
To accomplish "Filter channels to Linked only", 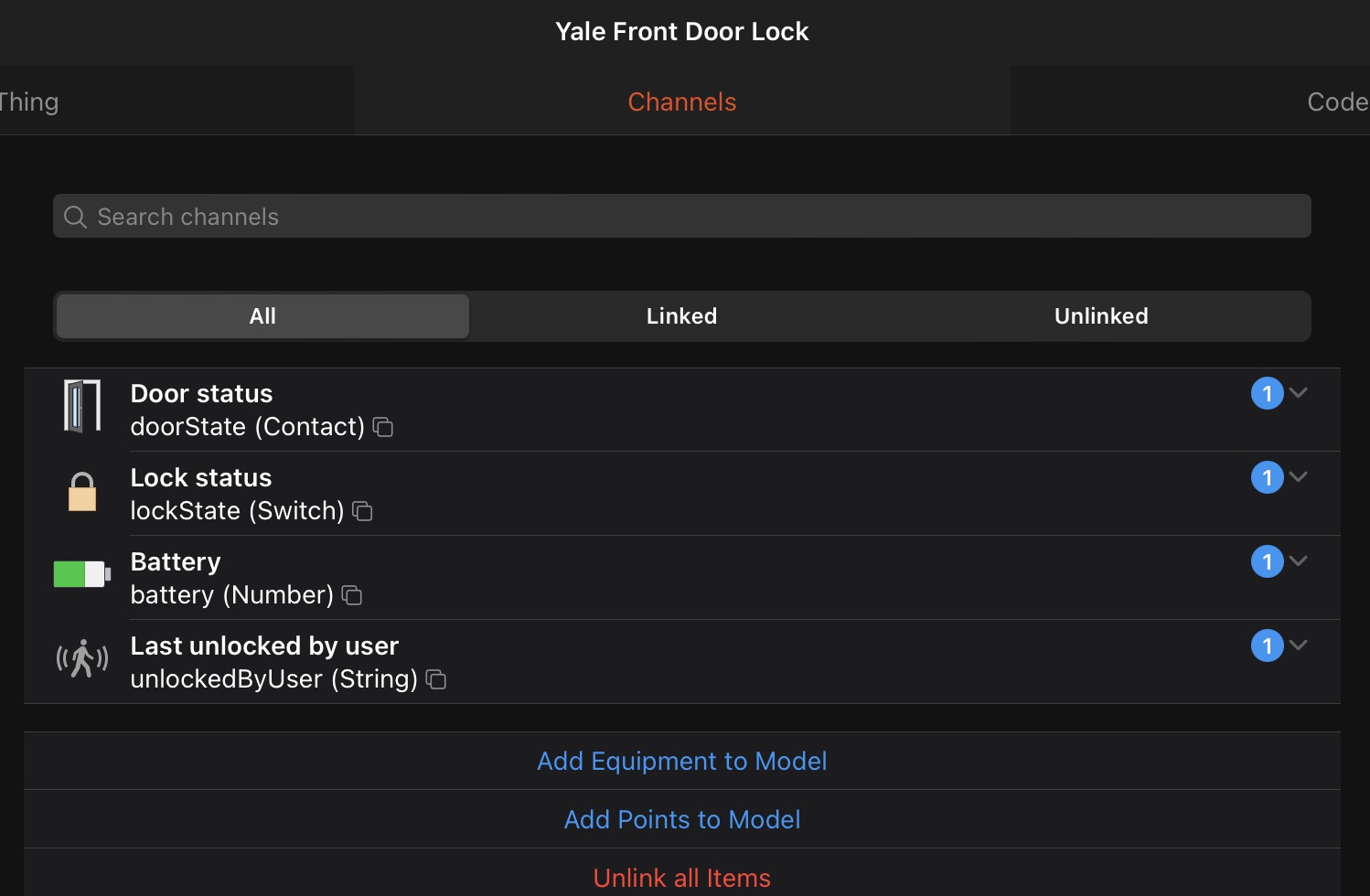I will pyautogui.click(x=681, y=316).
